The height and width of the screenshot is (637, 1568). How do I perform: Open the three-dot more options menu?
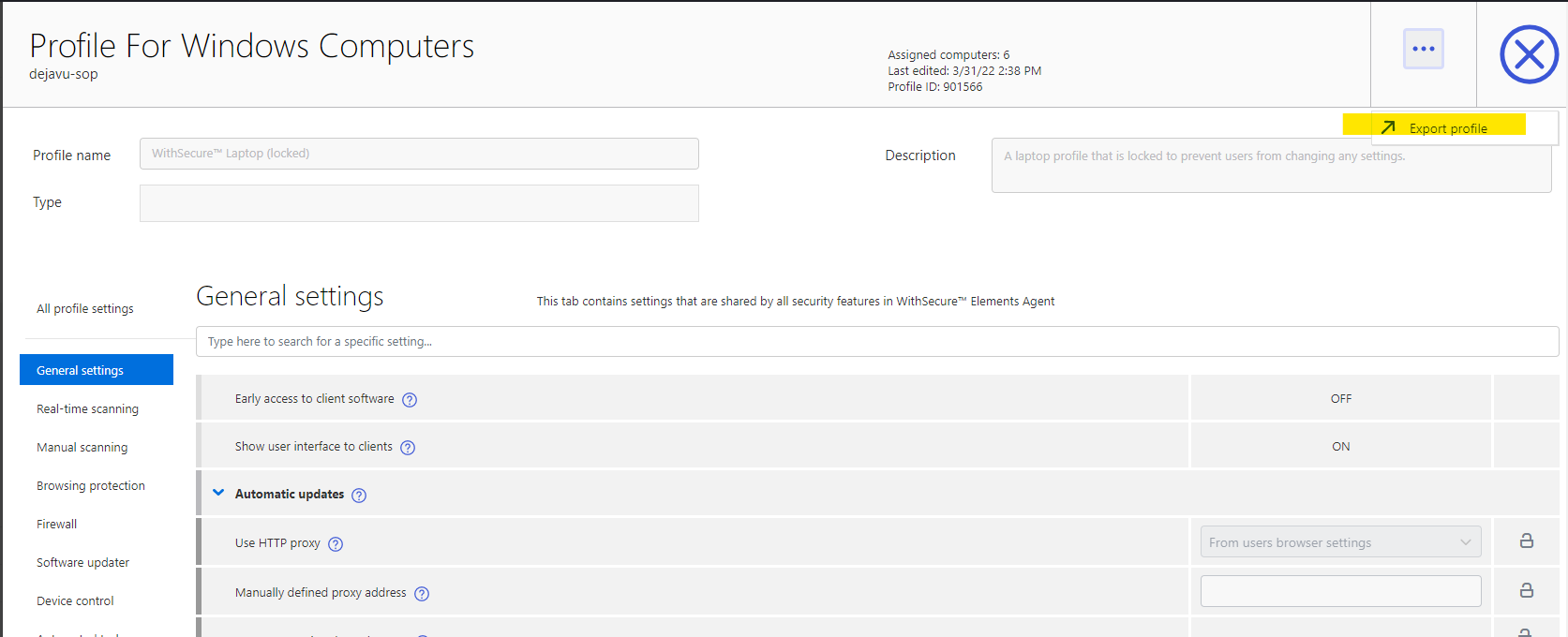click(1423, 49)
